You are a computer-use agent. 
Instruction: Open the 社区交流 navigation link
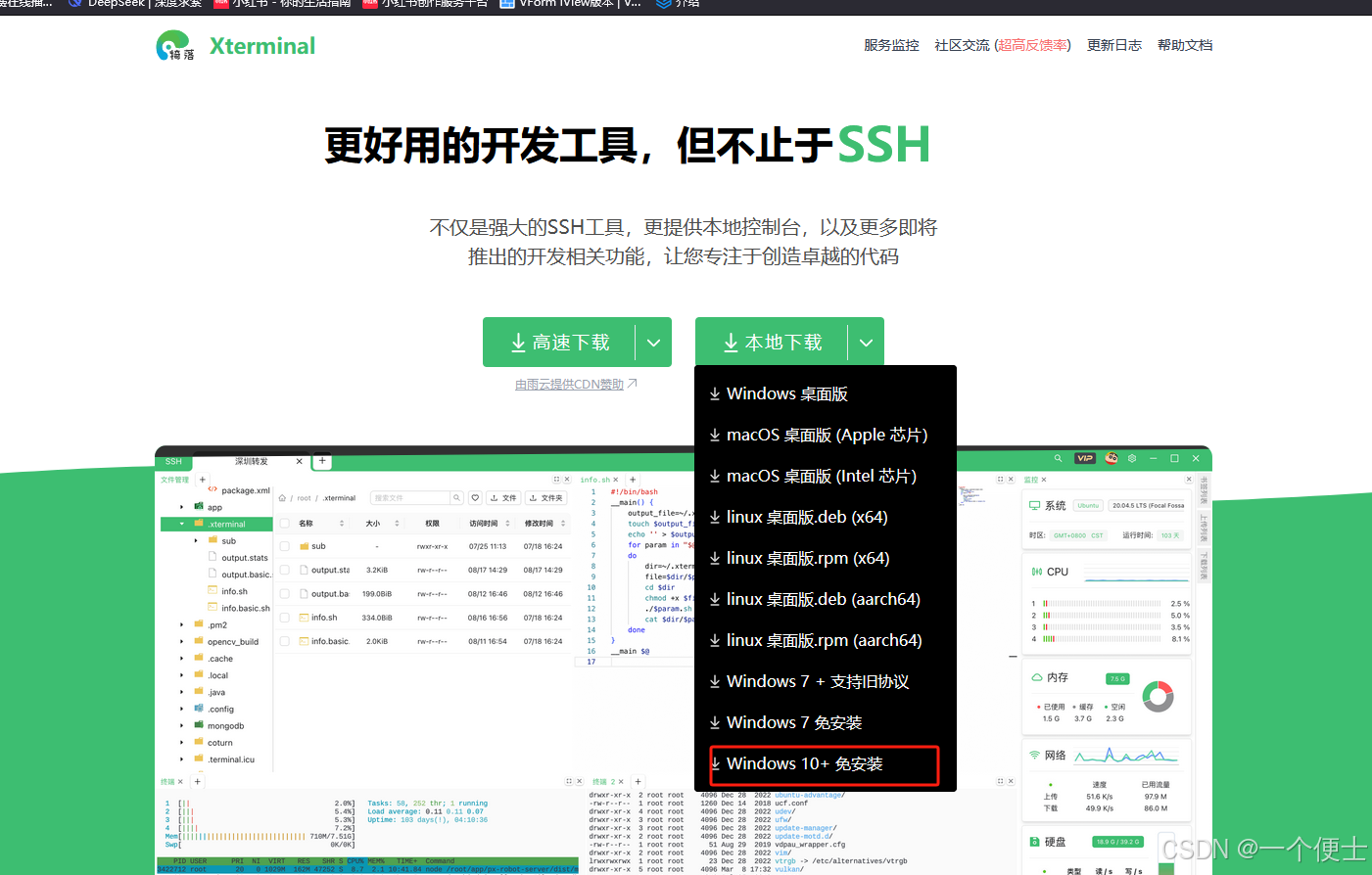click(x=1003, y=45)
